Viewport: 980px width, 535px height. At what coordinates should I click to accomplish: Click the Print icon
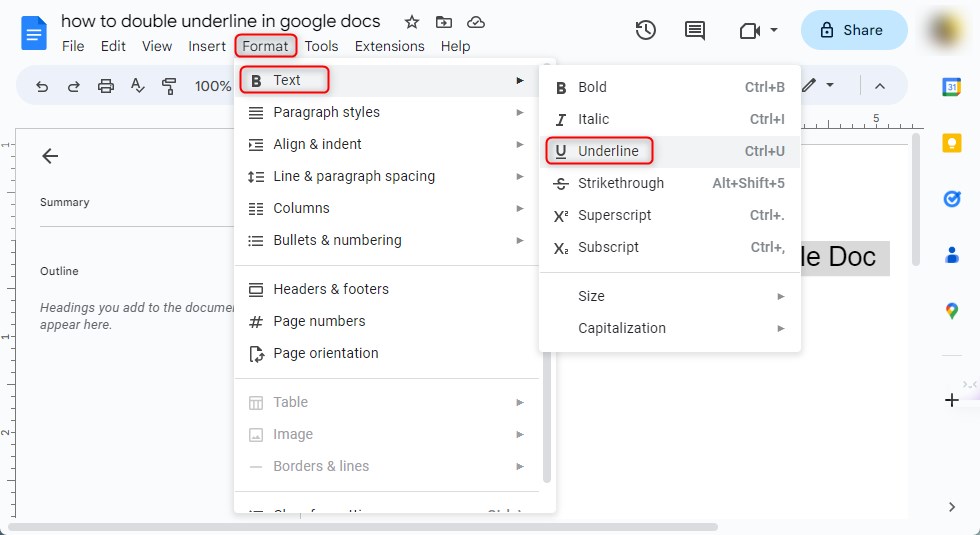coord(106,86)
